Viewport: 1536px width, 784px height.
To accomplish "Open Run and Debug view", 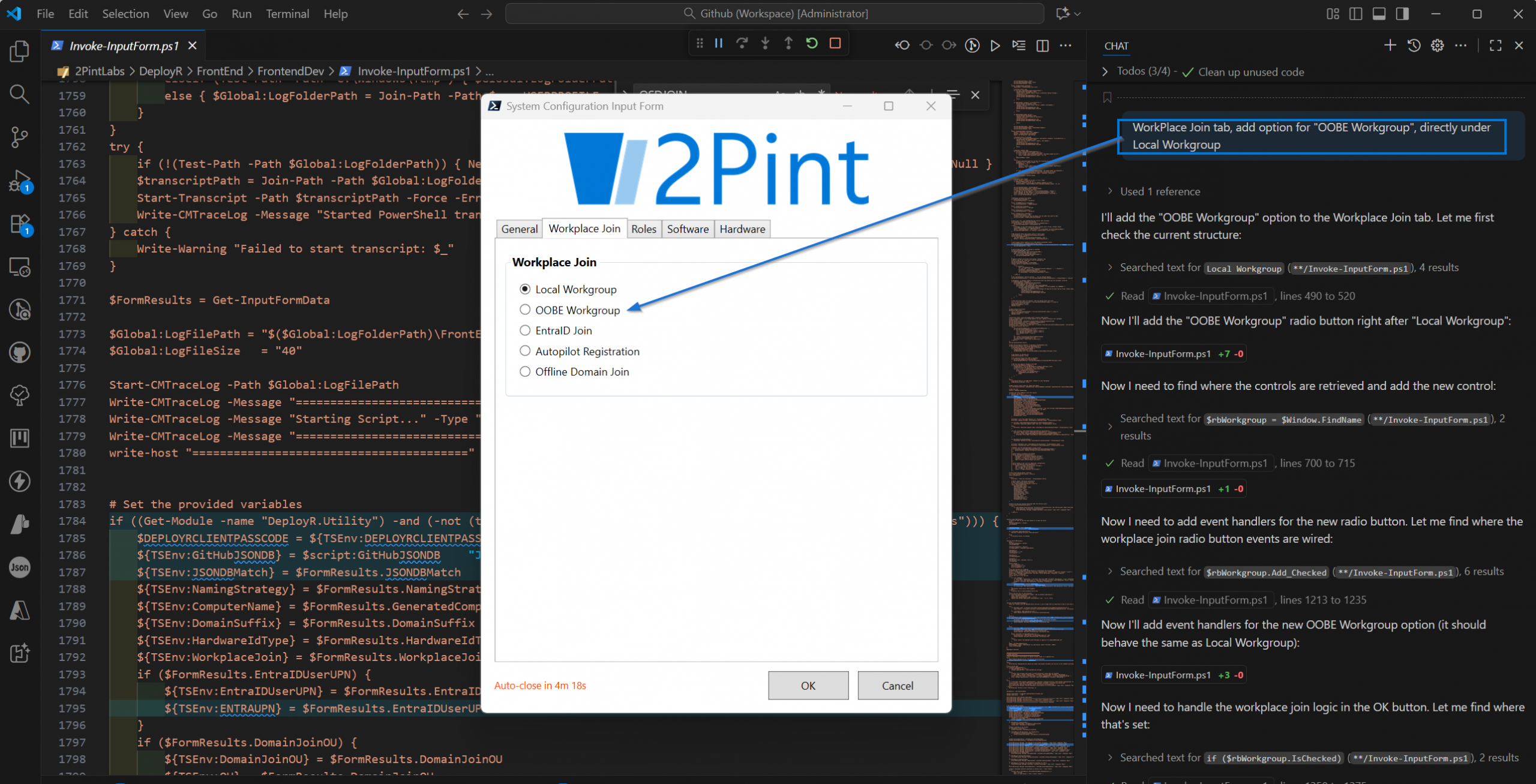I will (x=19, y=181).
